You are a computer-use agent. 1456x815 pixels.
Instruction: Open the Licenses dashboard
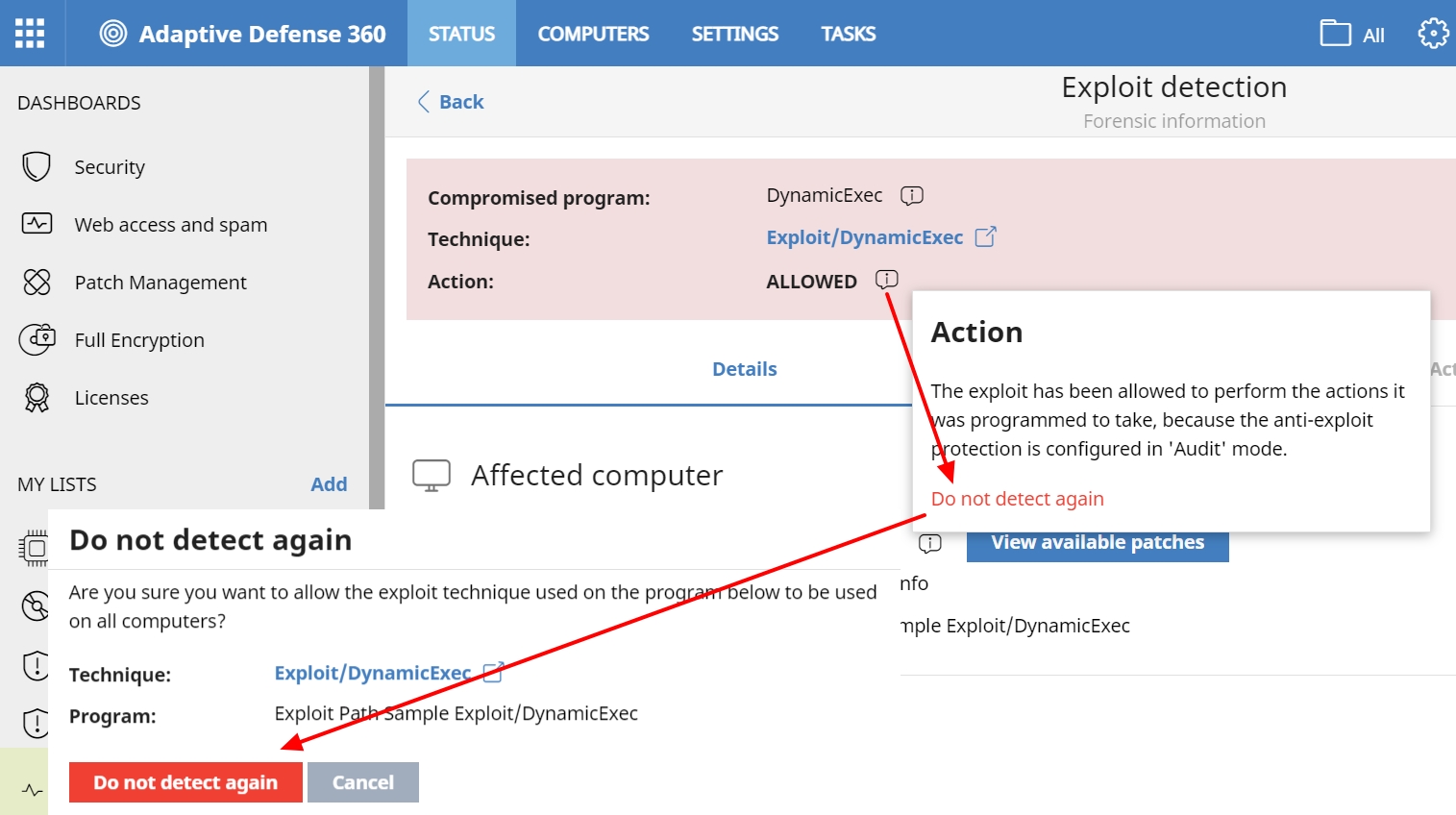(111, 398)
